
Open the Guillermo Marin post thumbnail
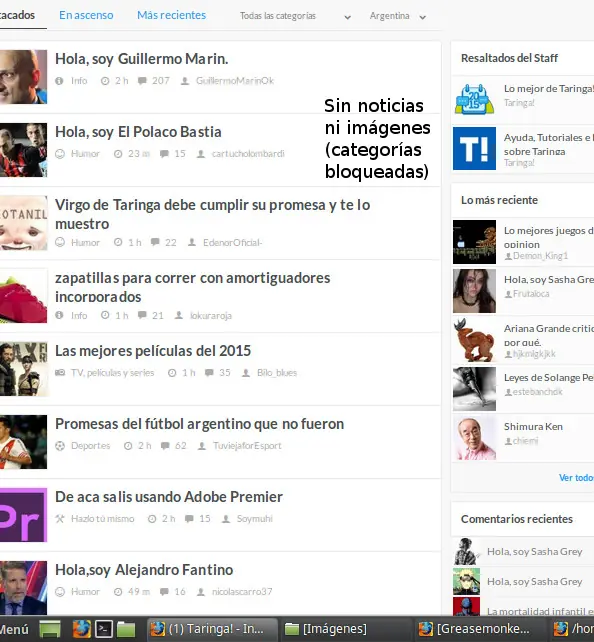(23, 77)
